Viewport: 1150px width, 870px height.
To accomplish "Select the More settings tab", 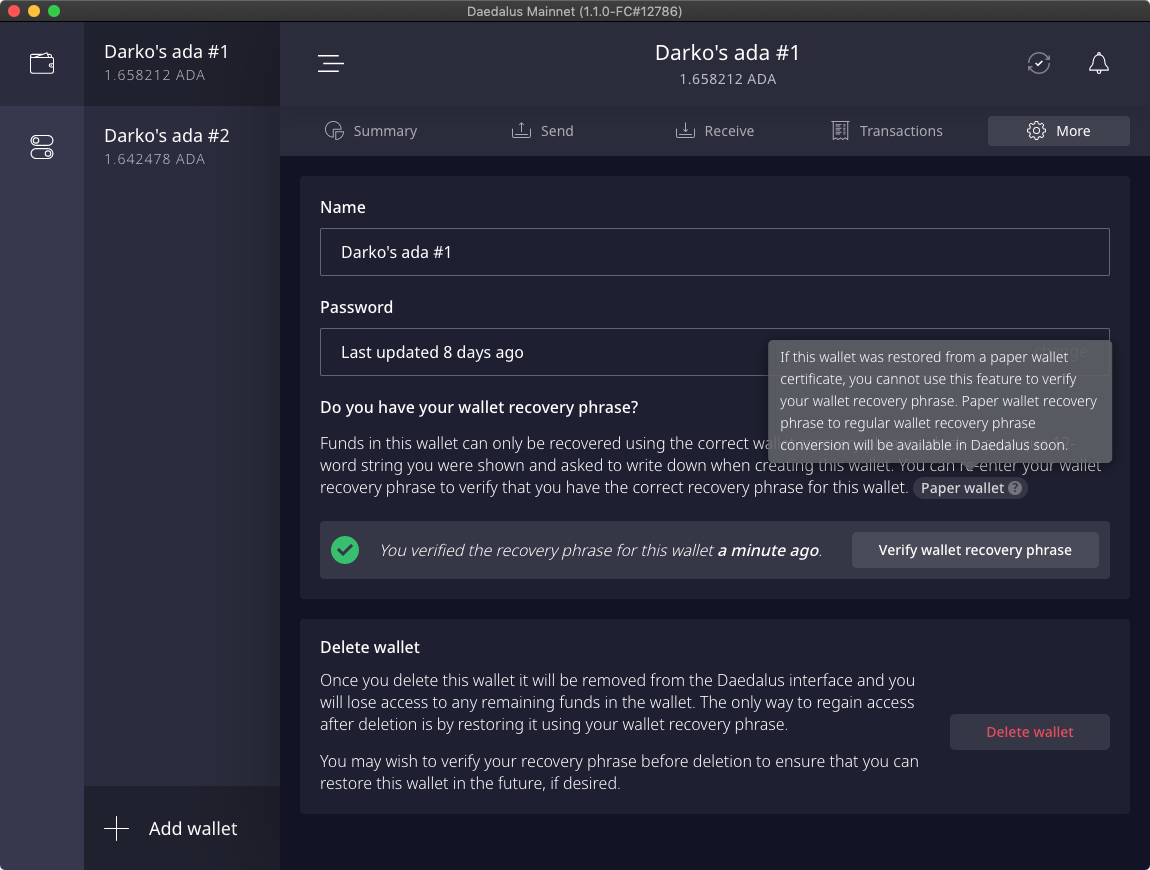I will point(1058,131).
